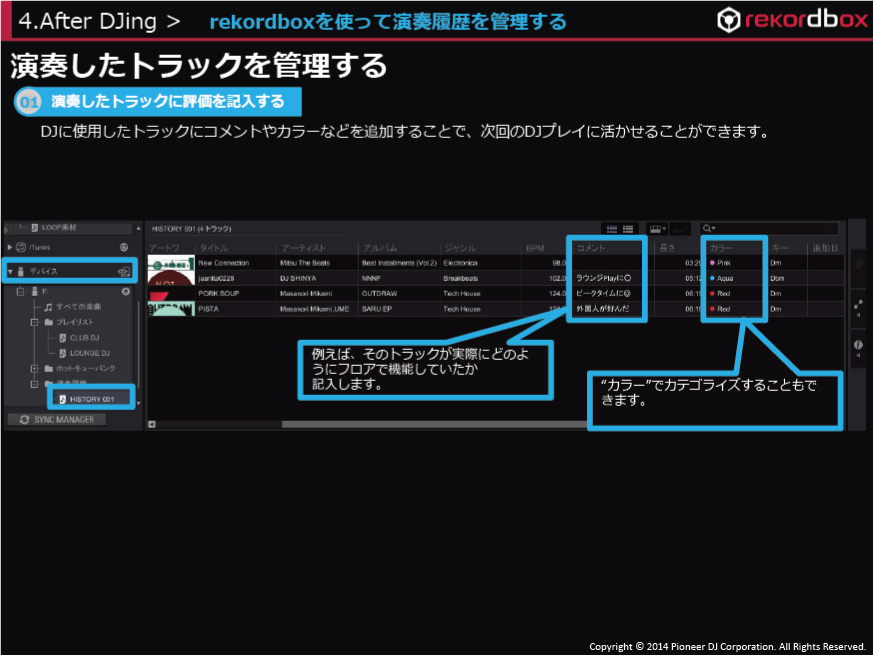Switch to artwork list view icon

click(x=612, y=229)
